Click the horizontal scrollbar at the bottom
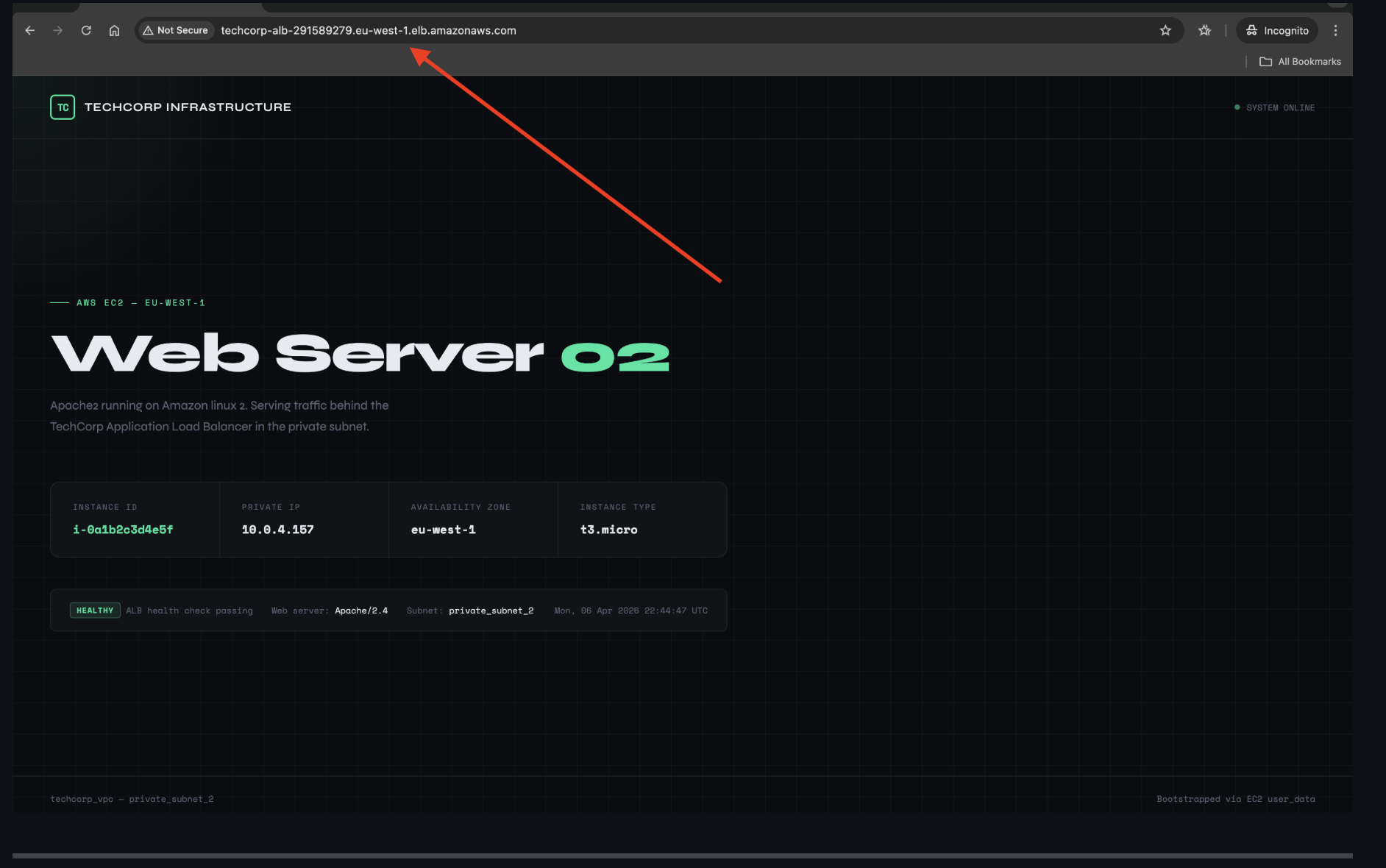This screenshot has height=868, width=1386. point(683,855)
